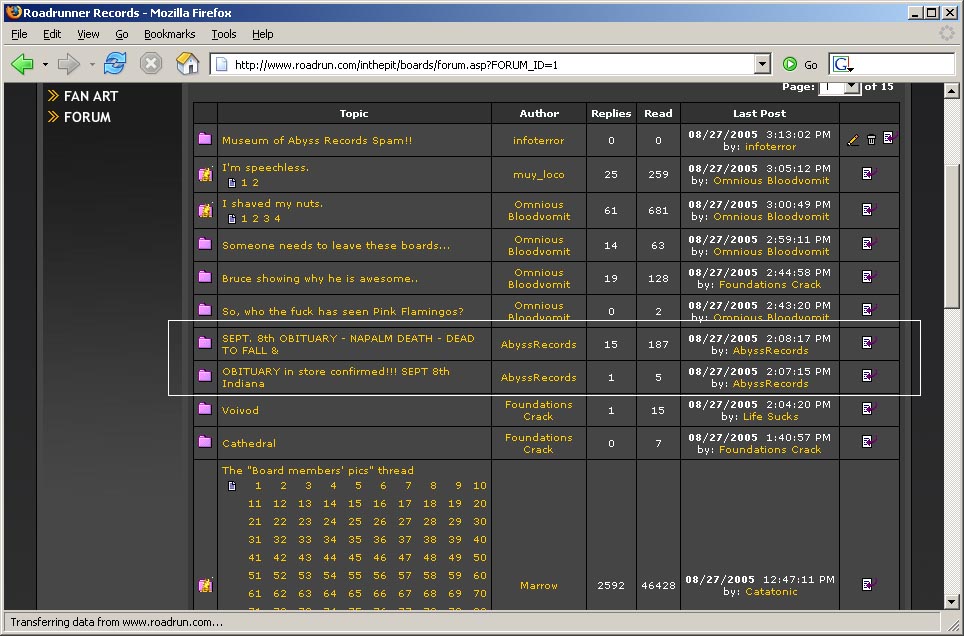
Task: Open the File menu
Action: [19, 34]
